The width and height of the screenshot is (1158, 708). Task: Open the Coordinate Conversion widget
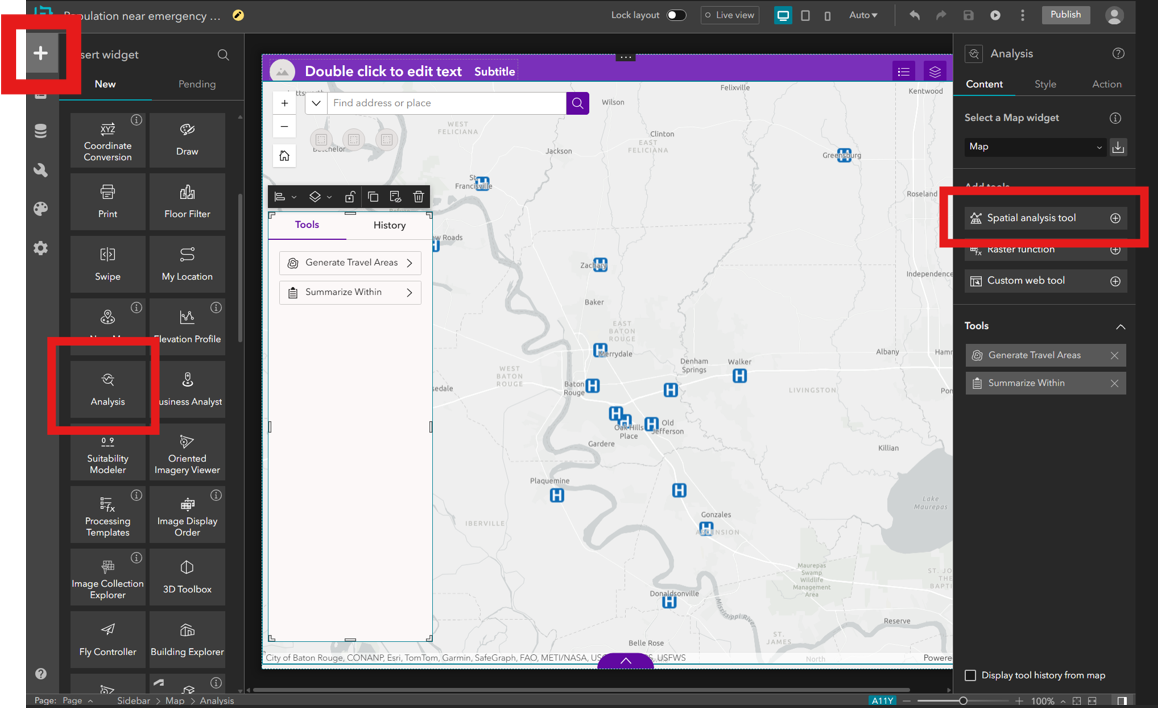click(x=107, y=140)
